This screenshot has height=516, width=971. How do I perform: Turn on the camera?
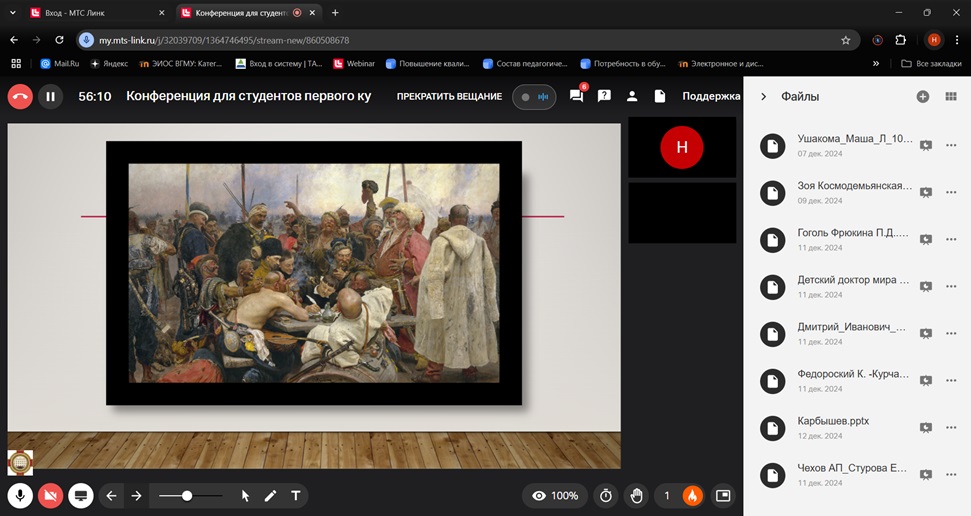click(50, 496)
